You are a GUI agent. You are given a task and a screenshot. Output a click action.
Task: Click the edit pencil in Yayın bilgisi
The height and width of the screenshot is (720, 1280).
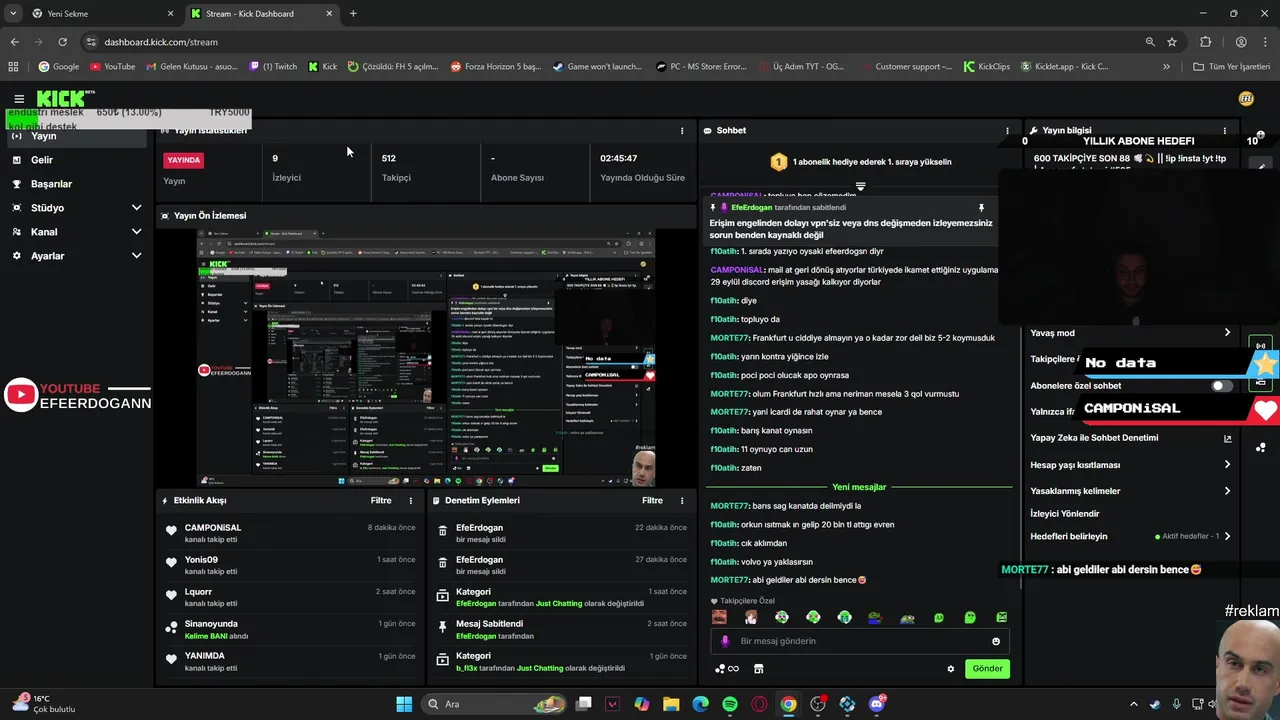(1262, 168)
